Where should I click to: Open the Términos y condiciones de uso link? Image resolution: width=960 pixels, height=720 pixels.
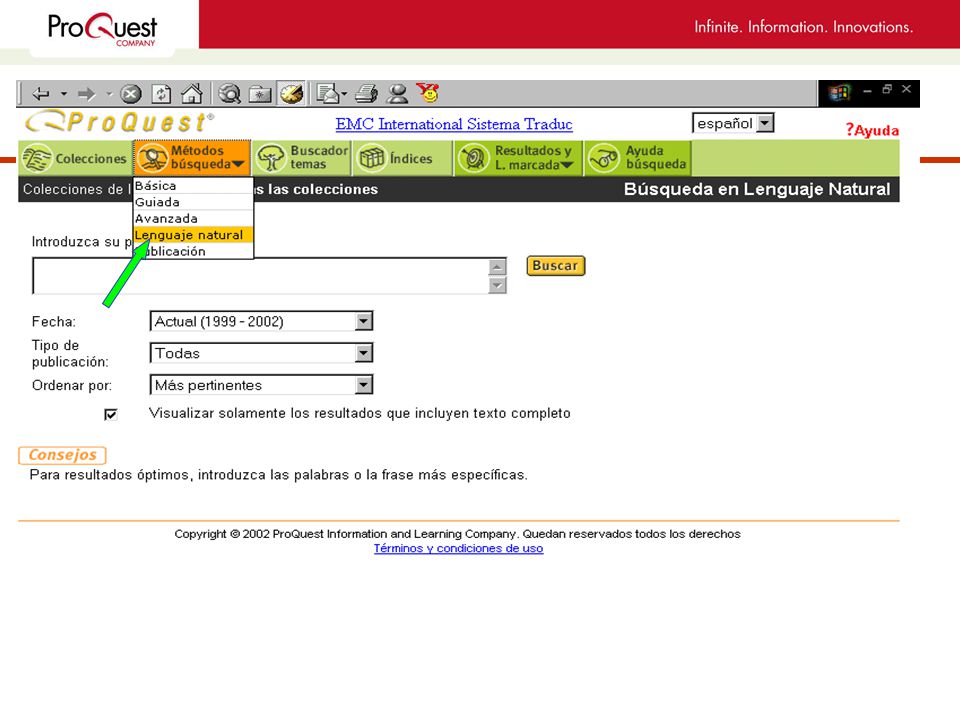point(459,549)
